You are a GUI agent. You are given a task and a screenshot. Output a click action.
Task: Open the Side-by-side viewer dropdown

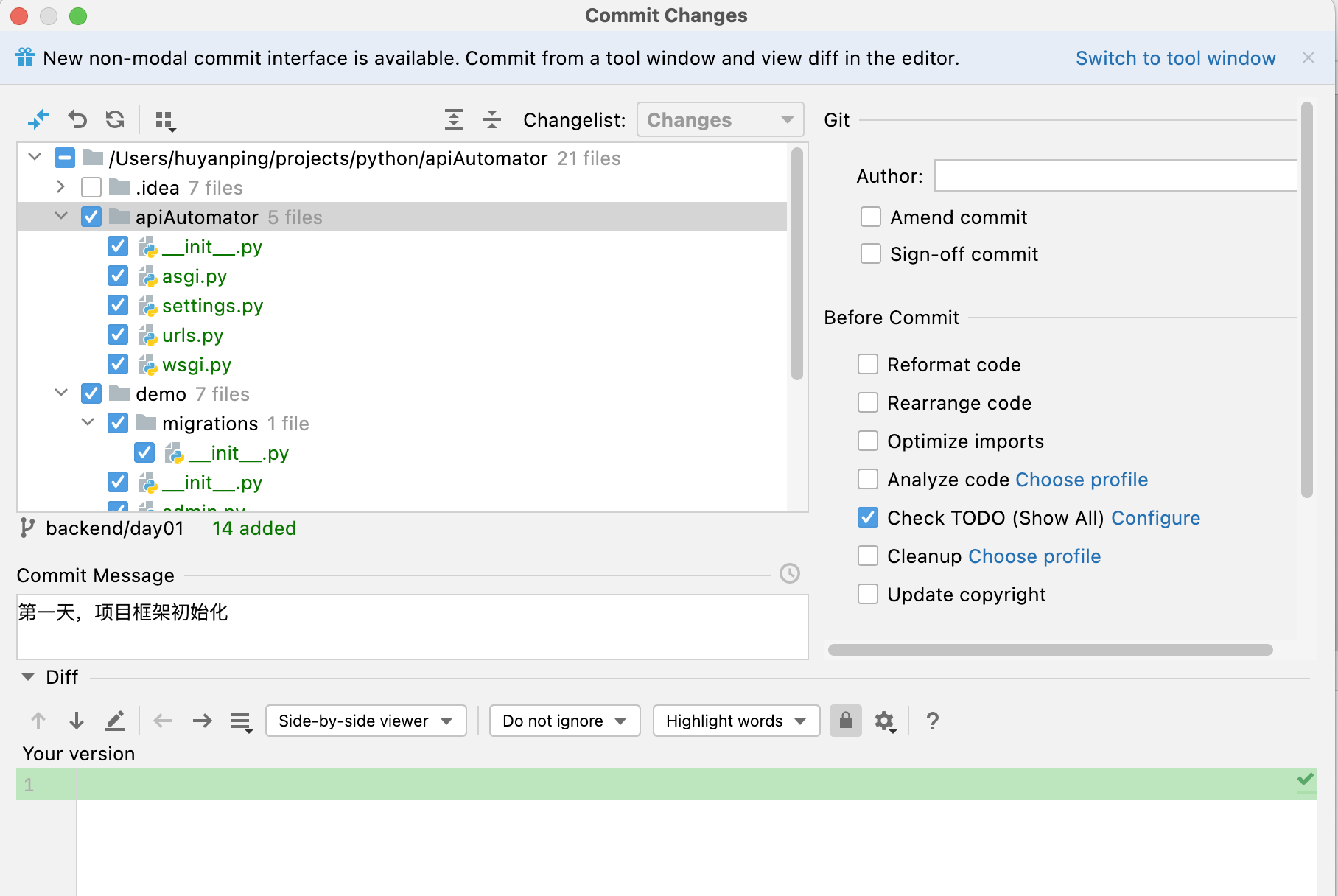(x=366, y=721)
